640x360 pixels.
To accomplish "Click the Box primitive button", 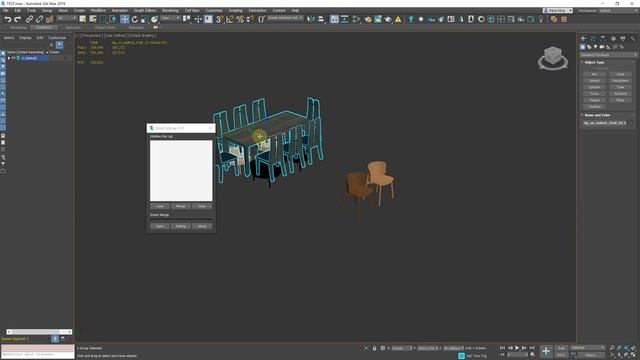I will [594, 74].
